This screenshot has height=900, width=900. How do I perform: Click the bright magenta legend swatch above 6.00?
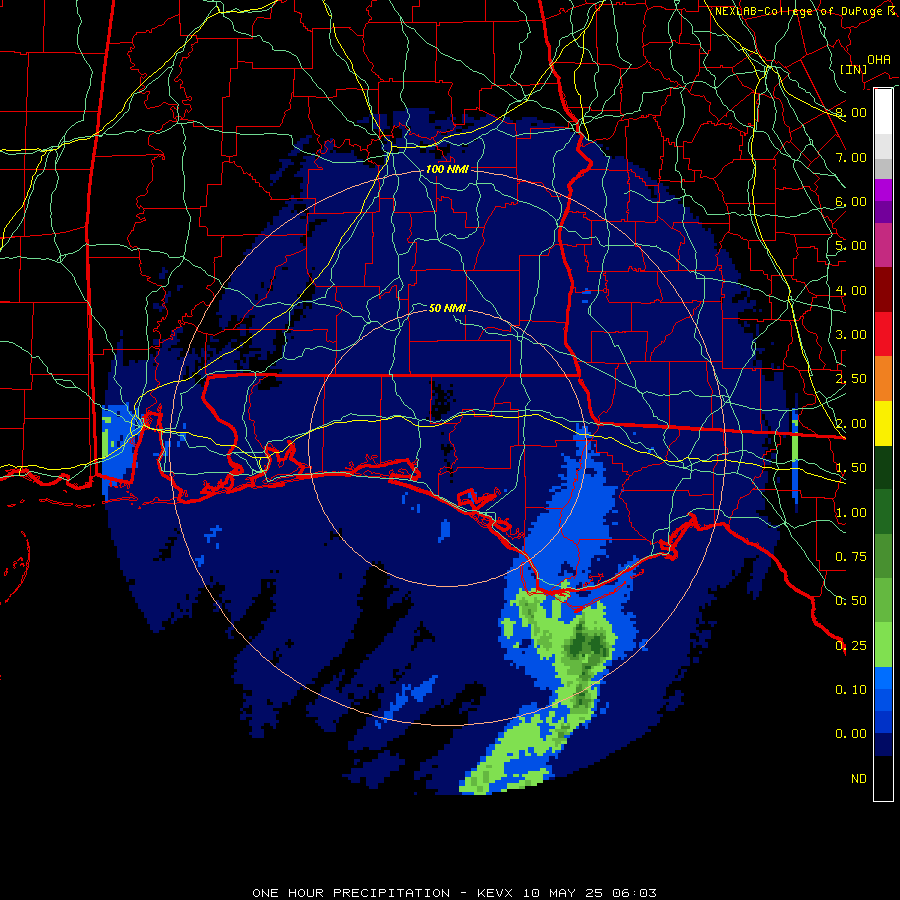(883, 190)
